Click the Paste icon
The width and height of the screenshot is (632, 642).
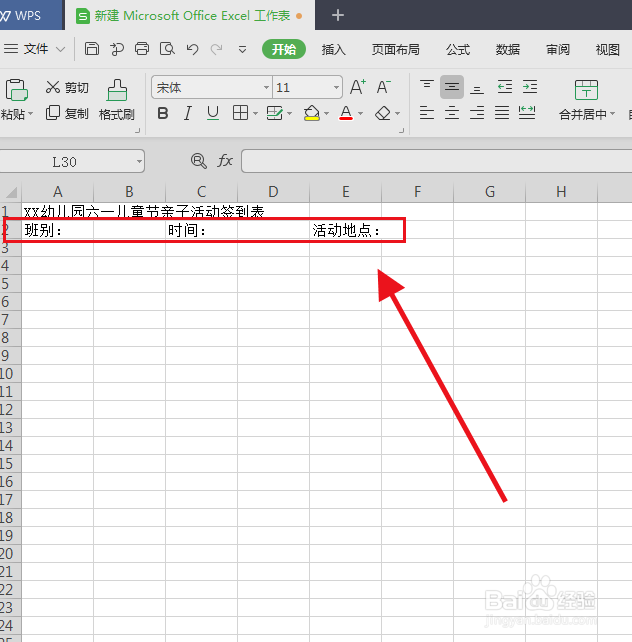[16, 90]
